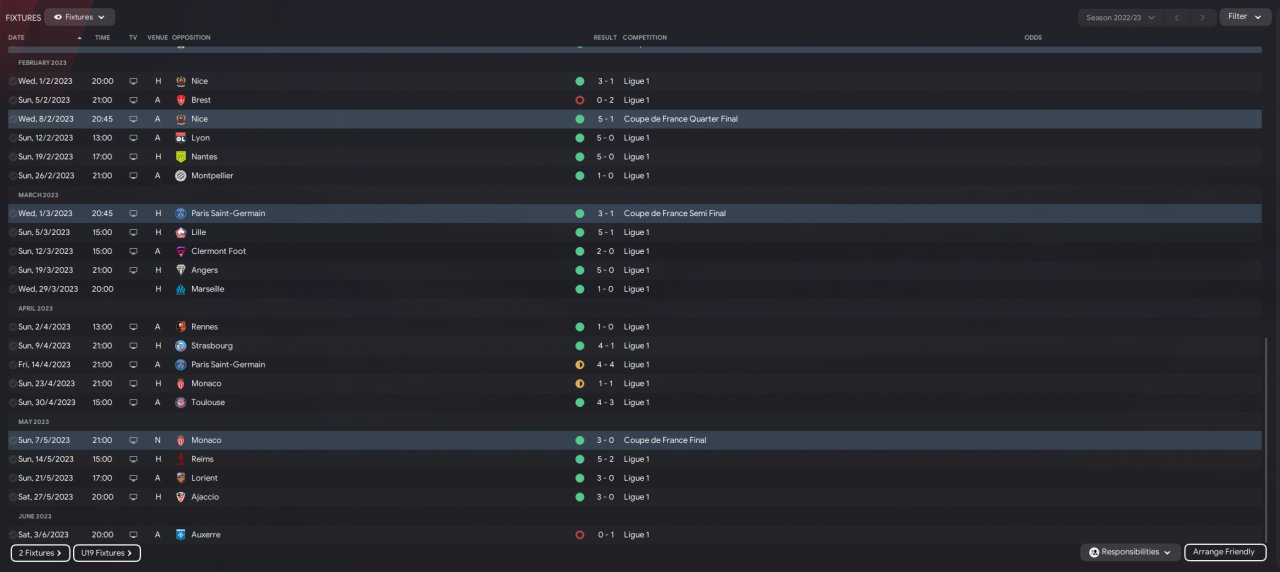Click the green win indicator for Lille match
This screenshot has height=572, width=1280.
point(579,232)
